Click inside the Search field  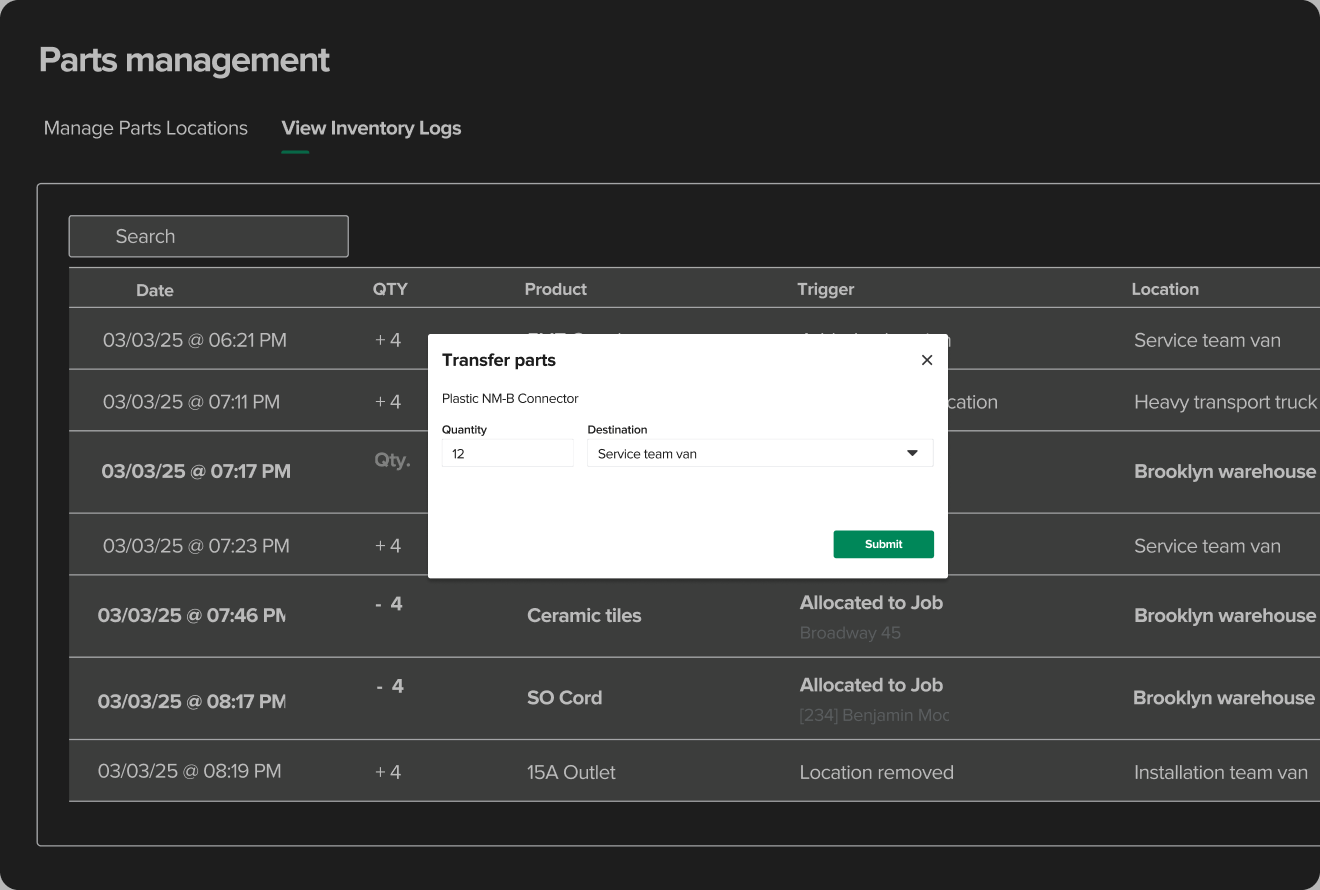208,236
